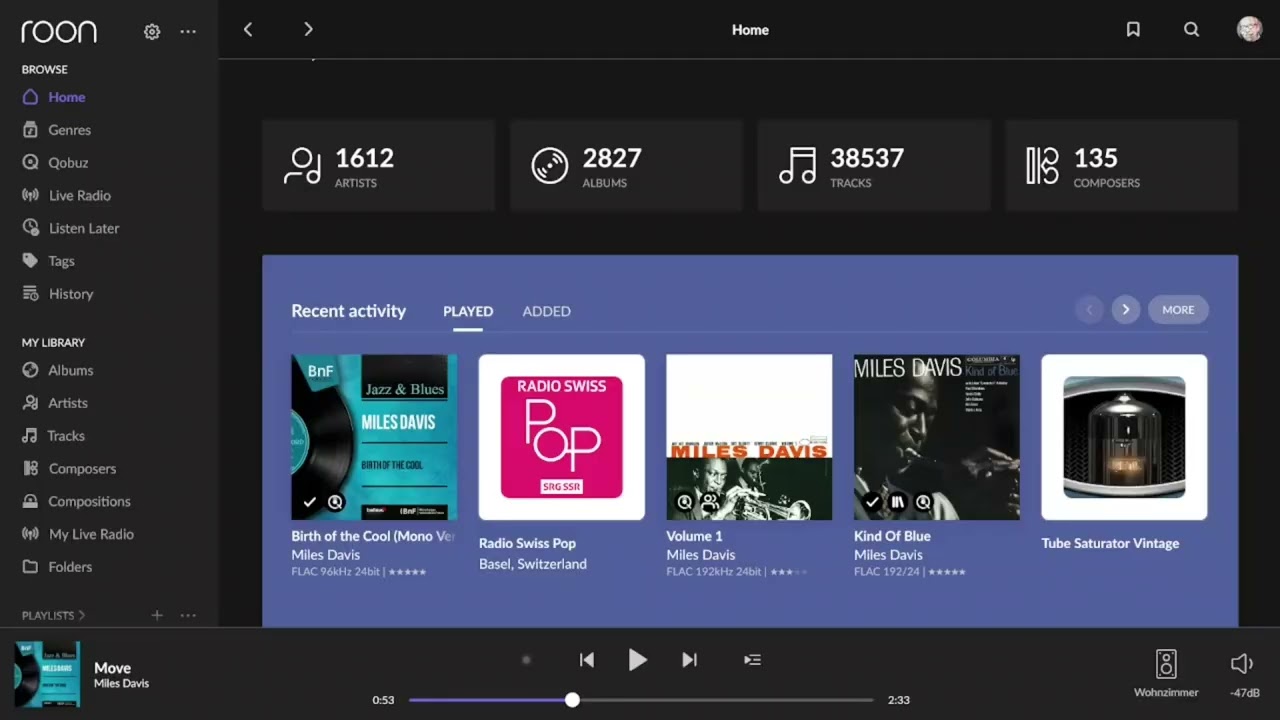Open Albums under My Library

[57, 370]
